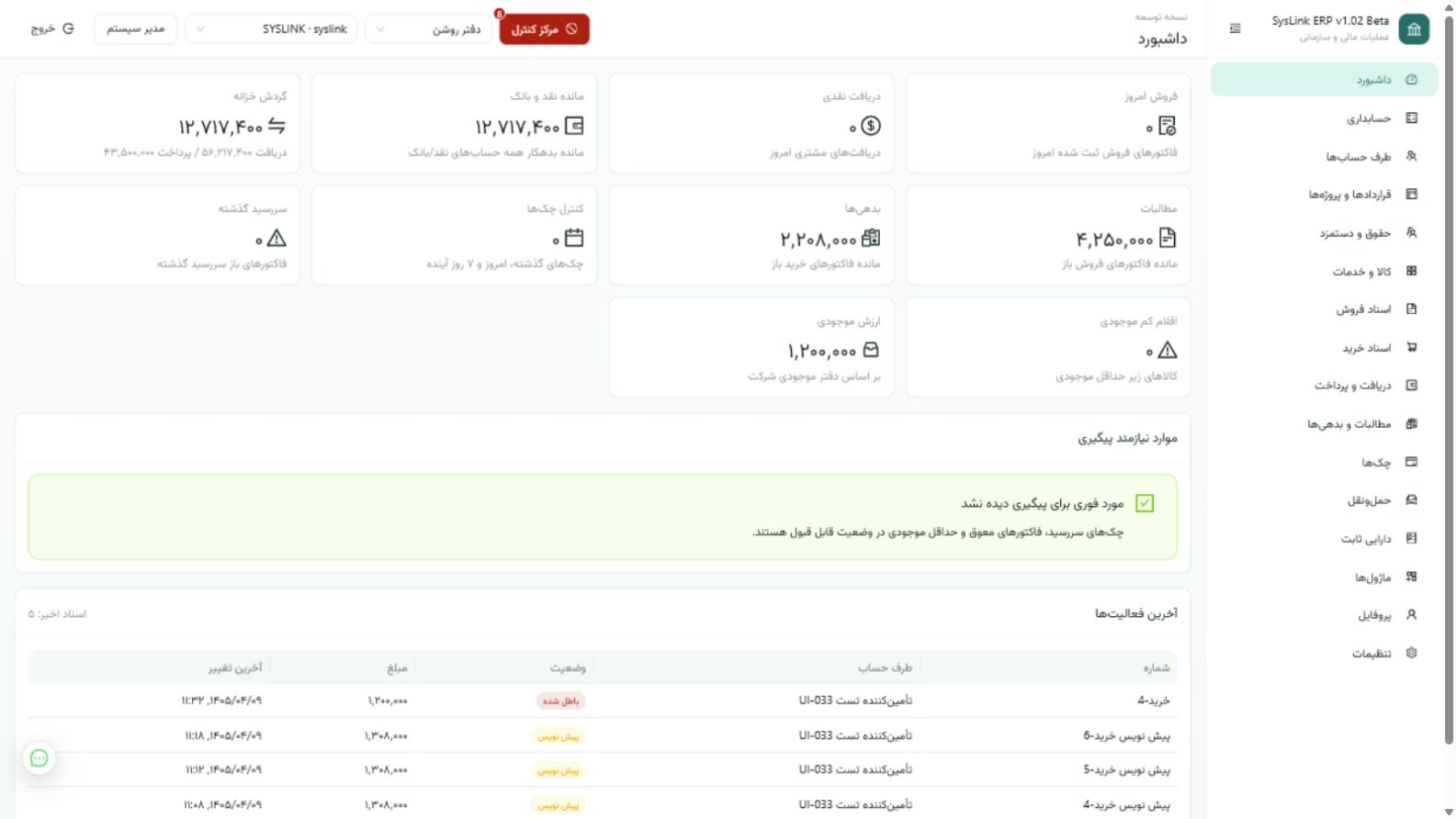This screenshot has width=1456, height=819.
Task: Open the دفتر روشن dropdown
Action: coord(428,29)
